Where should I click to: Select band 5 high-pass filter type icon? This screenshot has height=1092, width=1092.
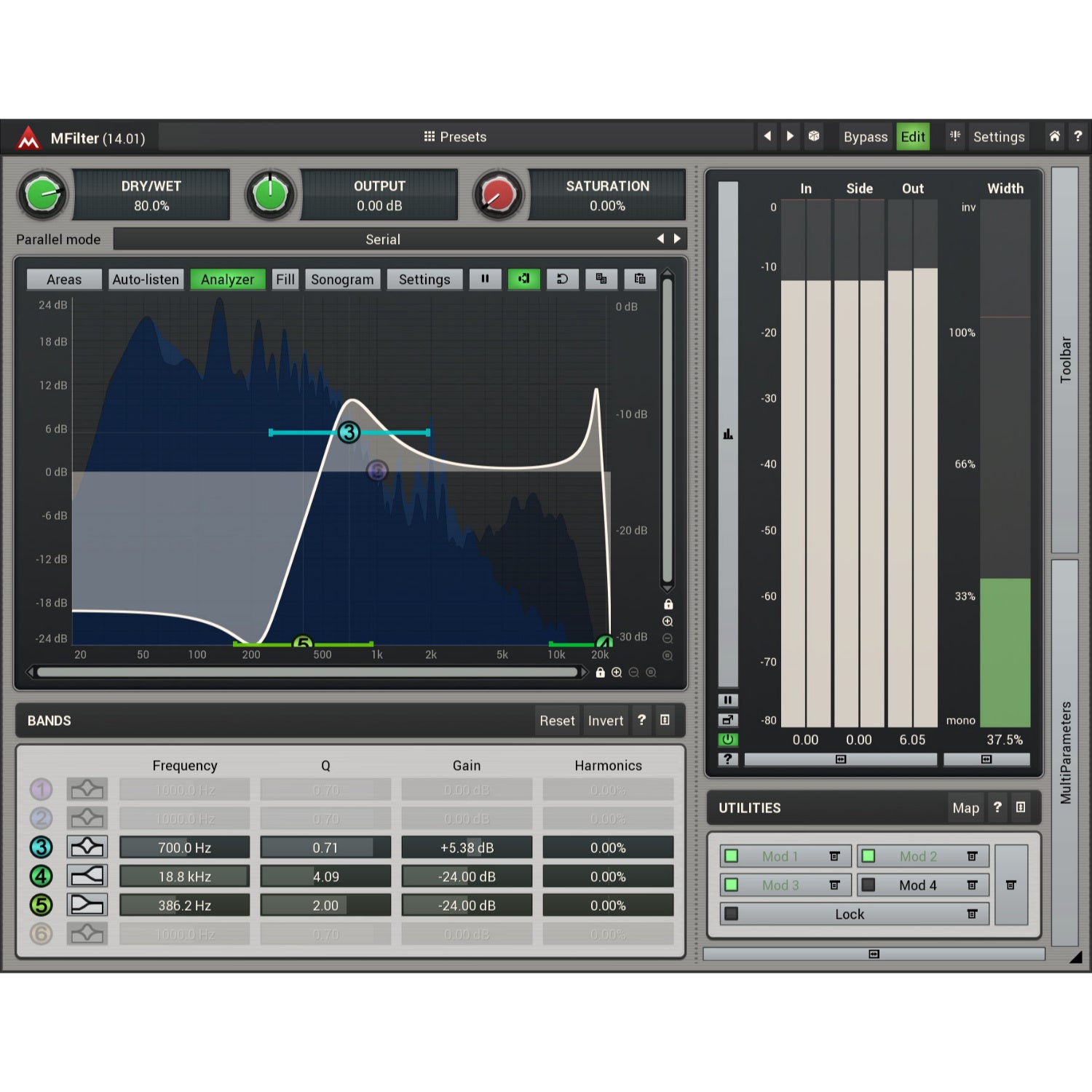[87, 905]
